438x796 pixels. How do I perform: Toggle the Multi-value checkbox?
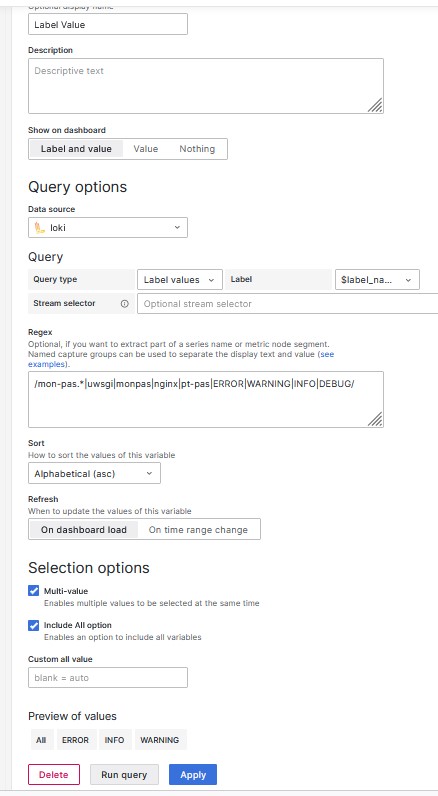(x=33, y=591)
